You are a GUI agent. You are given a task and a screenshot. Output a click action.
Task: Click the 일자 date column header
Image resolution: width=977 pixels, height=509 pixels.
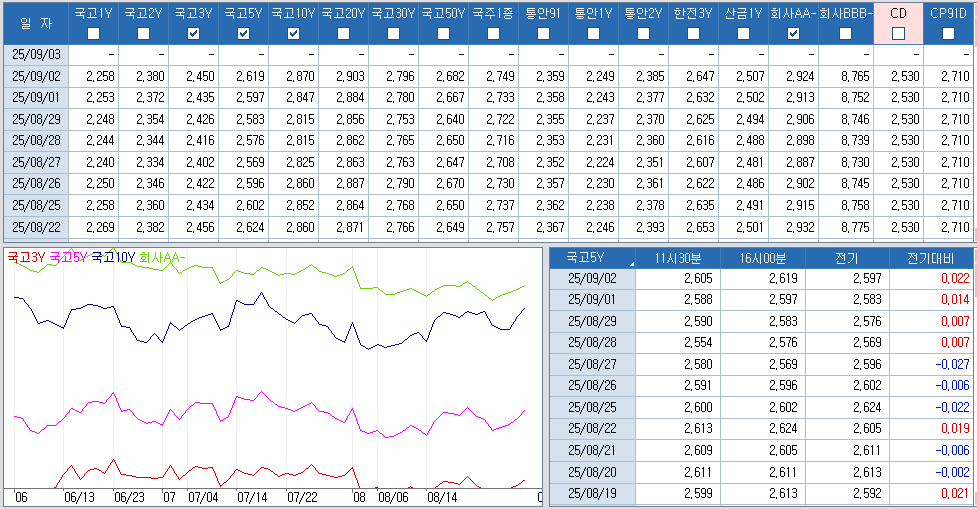point(37,23)
